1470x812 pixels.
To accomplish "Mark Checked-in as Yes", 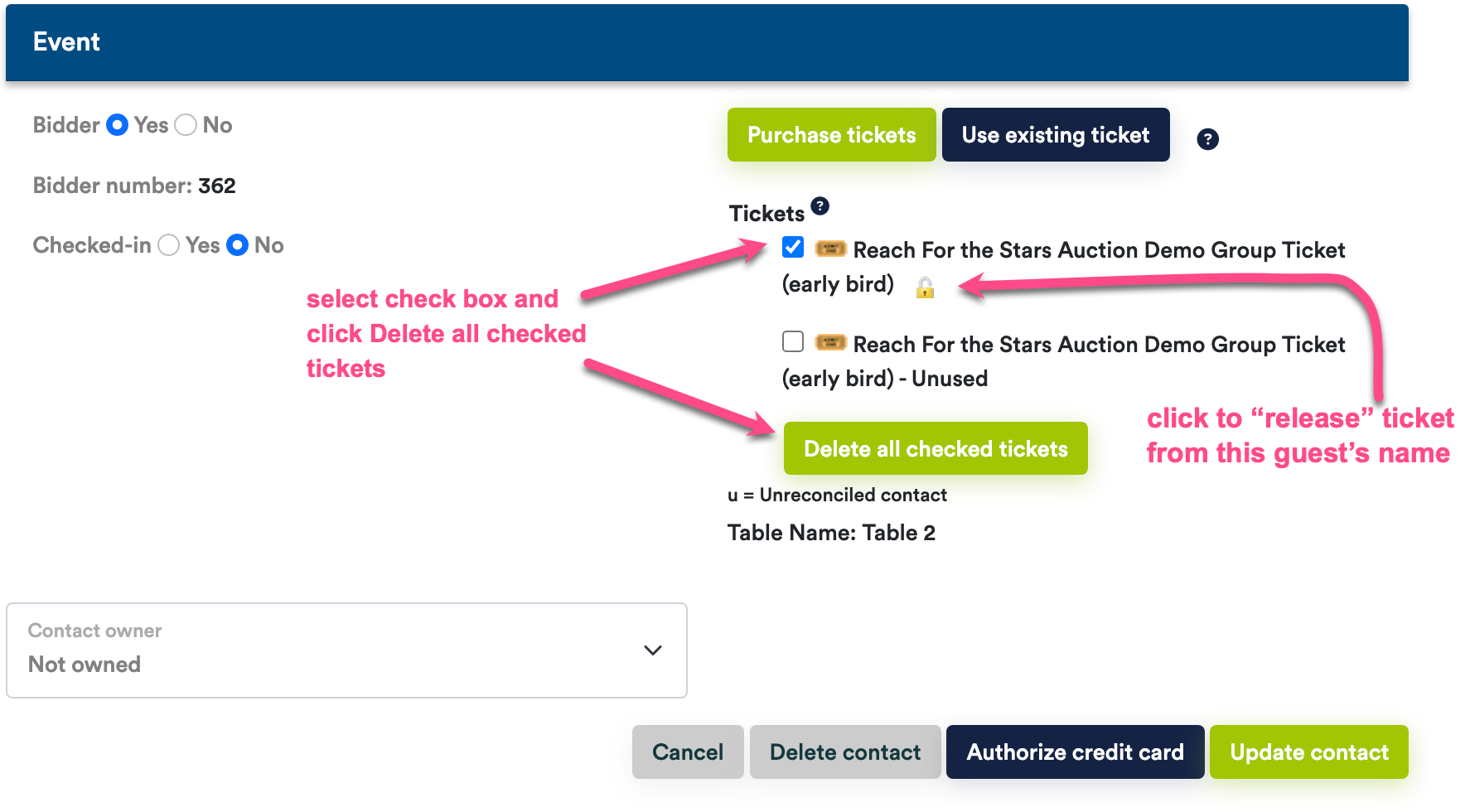I will pyautogui.click(x=169, y=245).
